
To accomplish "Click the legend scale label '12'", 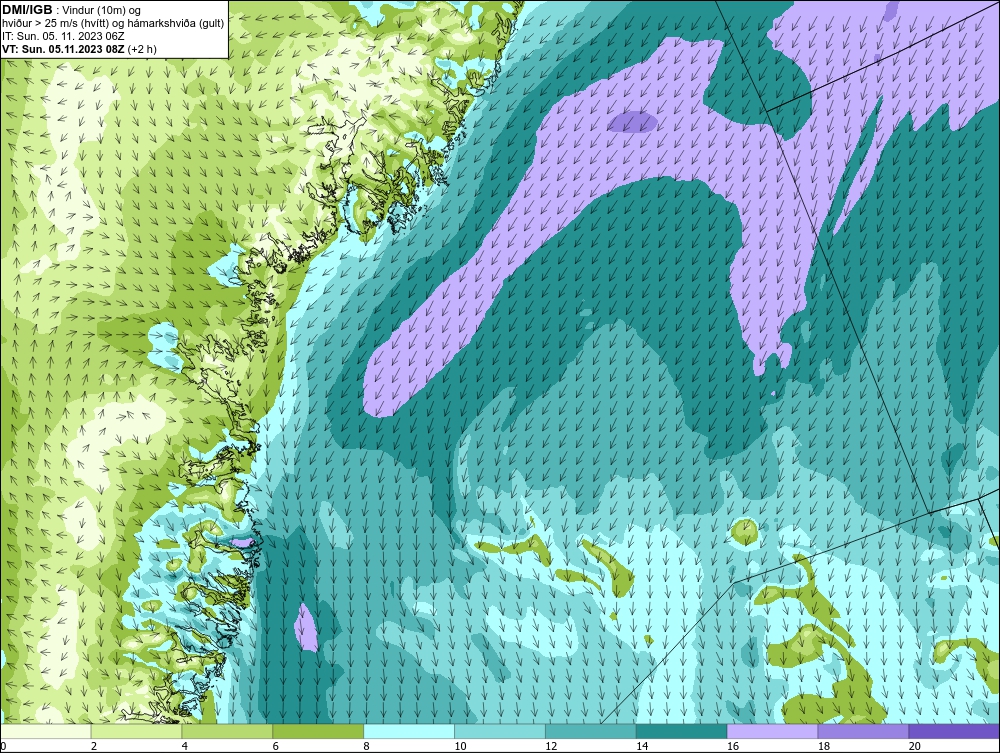I will click(x=551, y=746).
